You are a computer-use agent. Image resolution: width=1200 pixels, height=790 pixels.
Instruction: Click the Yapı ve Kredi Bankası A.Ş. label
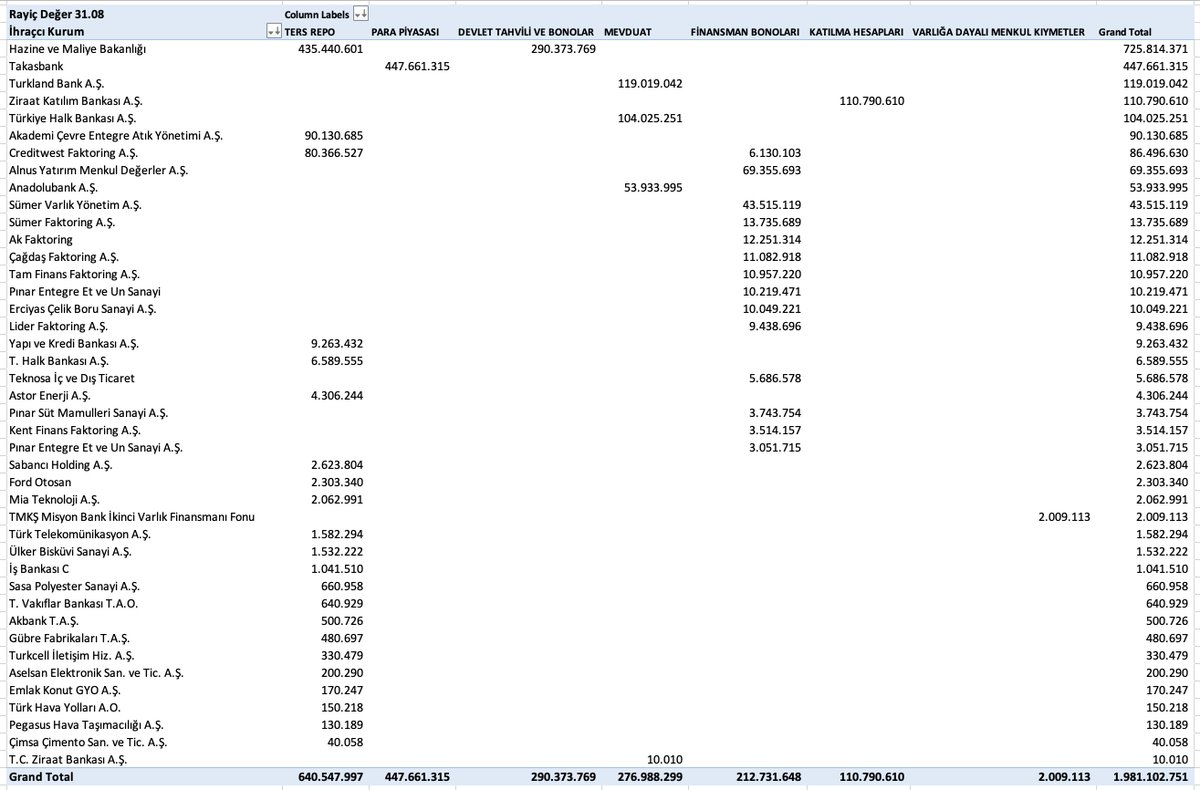[x=73, y=343]
